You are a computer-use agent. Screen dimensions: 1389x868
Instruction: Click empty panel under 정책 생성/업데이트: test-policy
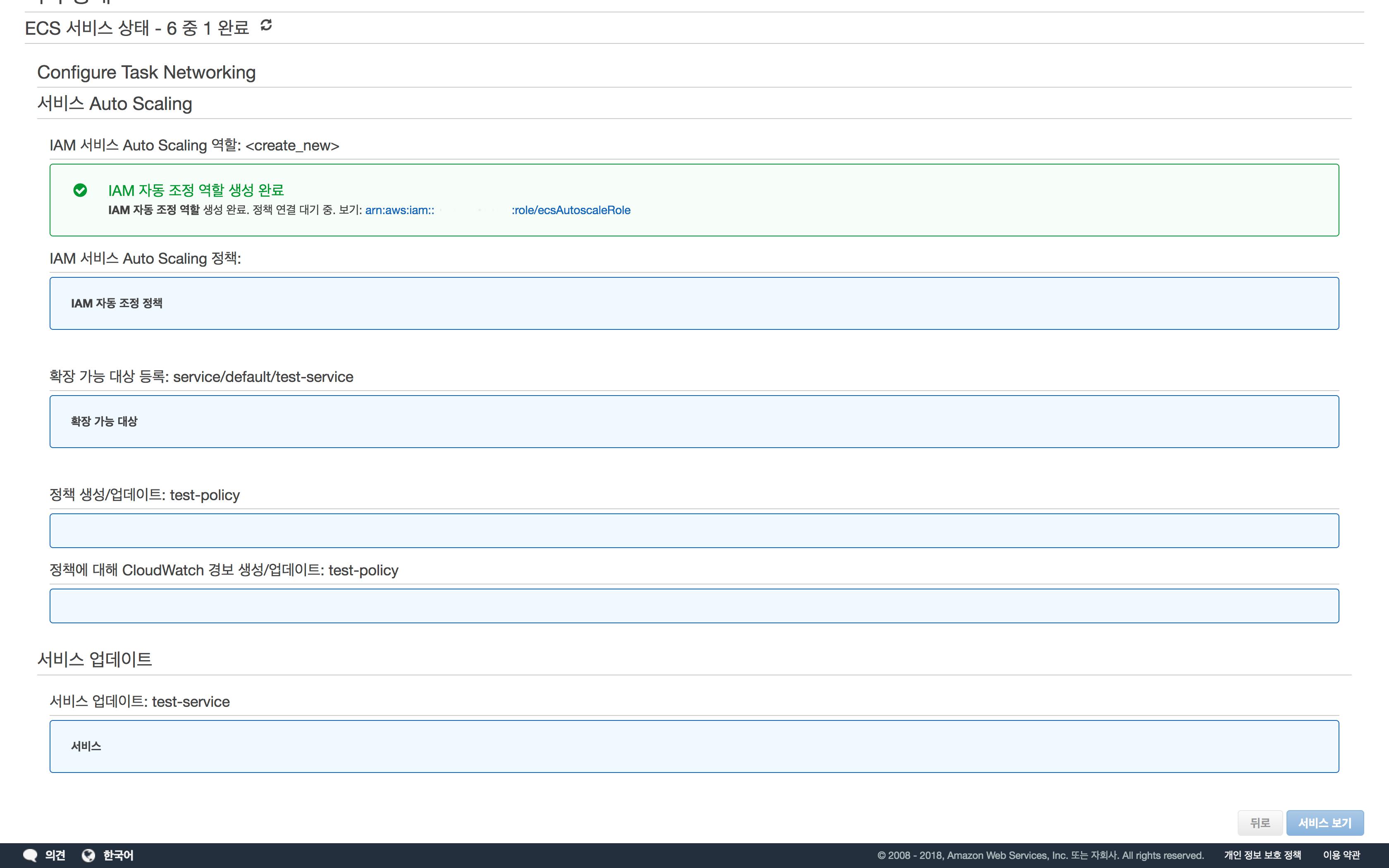pos(694,531)
